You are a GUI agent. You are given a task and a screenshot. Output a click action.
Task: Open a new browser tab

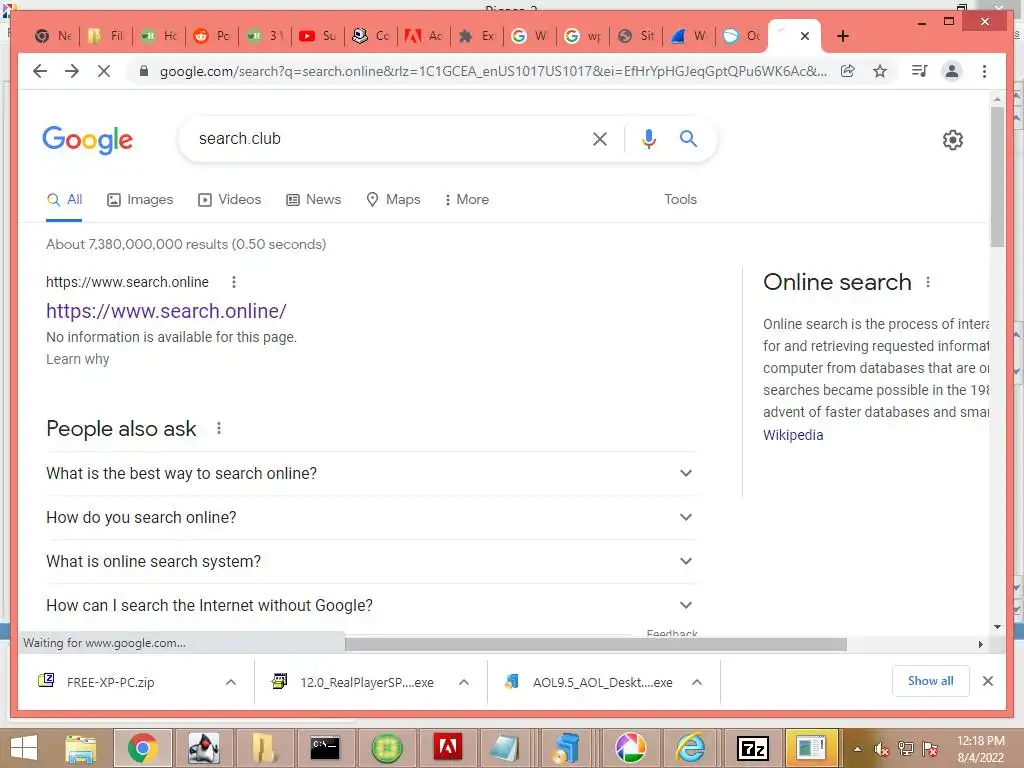842,36
